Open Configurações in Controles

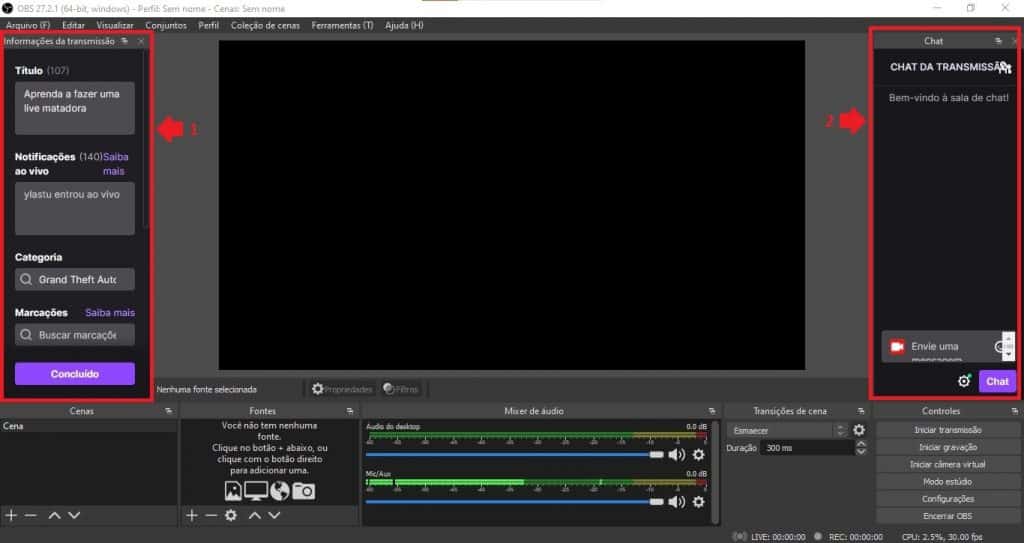pyautogui.click(x=948, y=499)
